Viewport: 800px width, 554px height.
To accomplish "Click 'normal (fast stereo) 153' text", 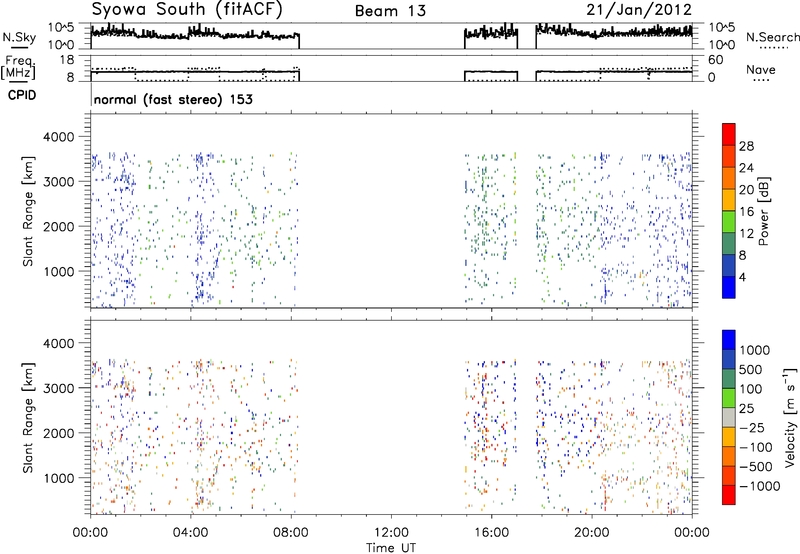I will point(173,99).
